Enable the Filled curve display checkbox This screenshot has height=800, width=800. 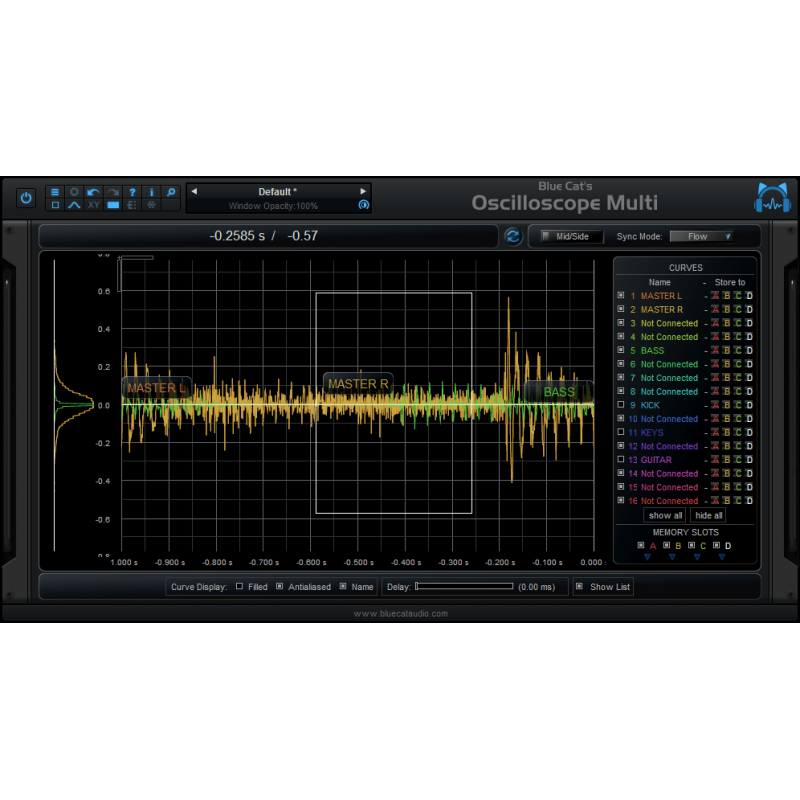[238, 586]
